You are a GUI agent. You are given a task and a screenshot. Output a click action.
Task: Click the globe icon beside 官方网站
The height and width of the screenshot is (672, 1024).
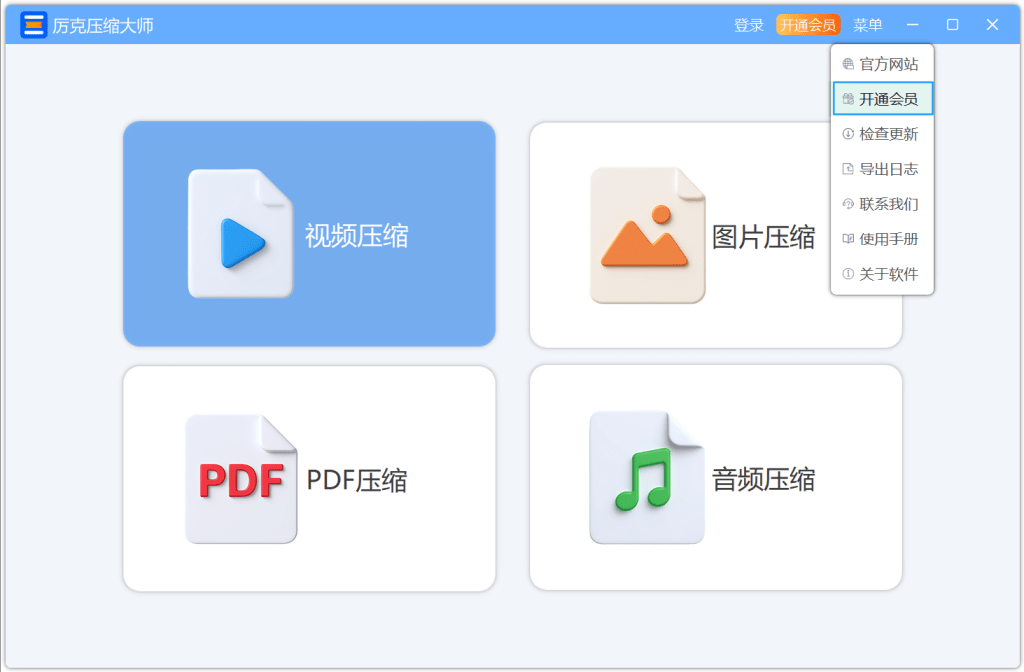pos(848,64)
